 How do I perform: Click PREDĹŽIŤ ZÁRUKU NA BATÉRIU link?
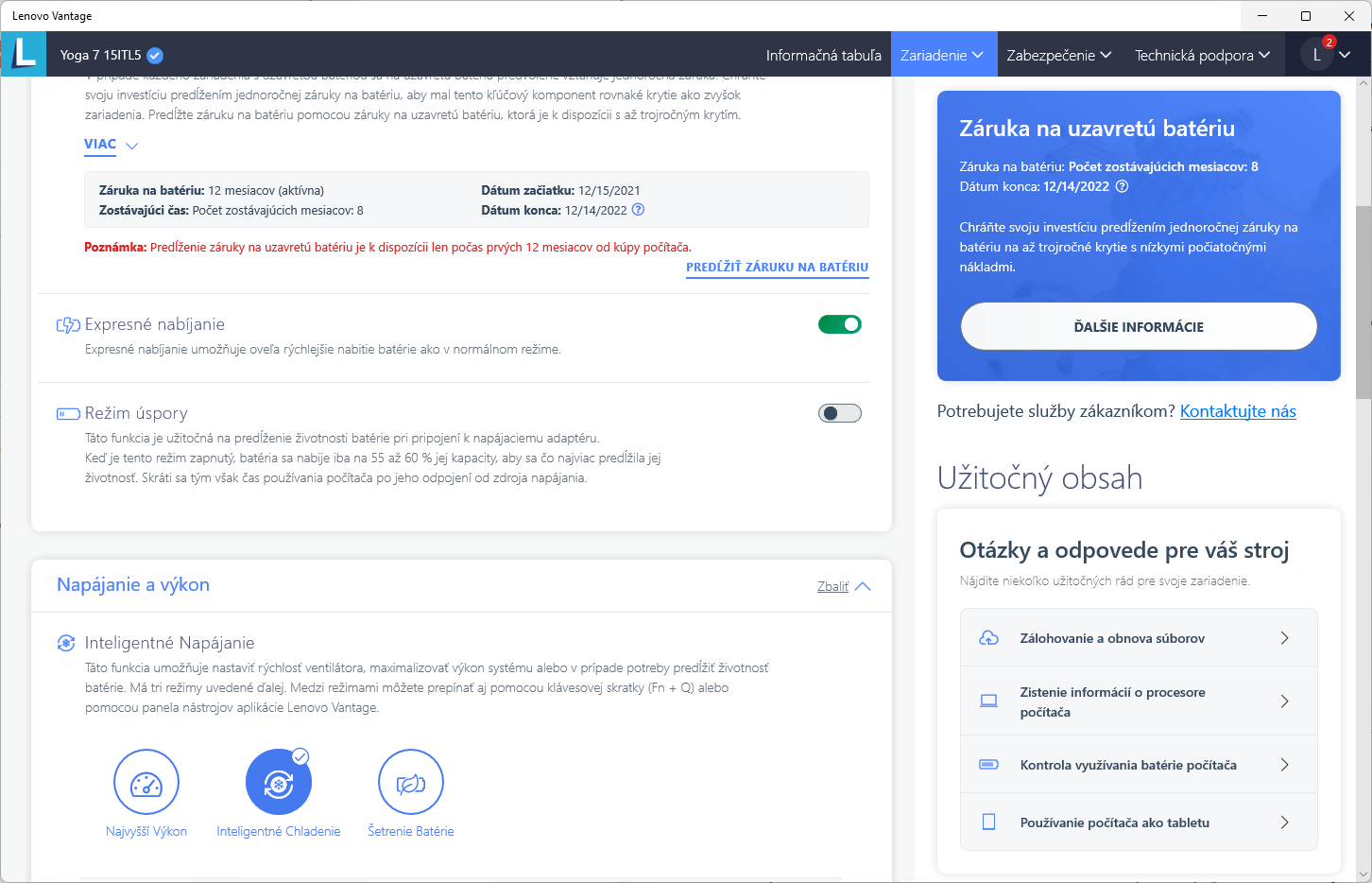(777, 268)
